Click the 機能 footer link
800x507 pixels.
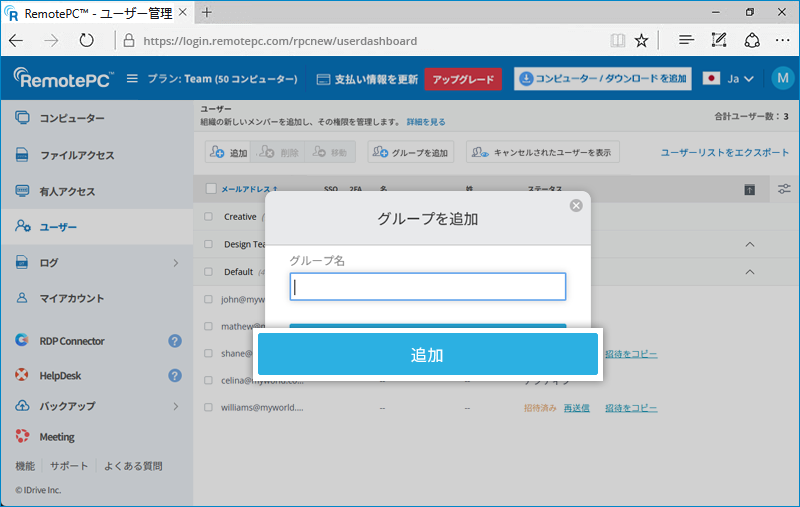tap(25, 466)
